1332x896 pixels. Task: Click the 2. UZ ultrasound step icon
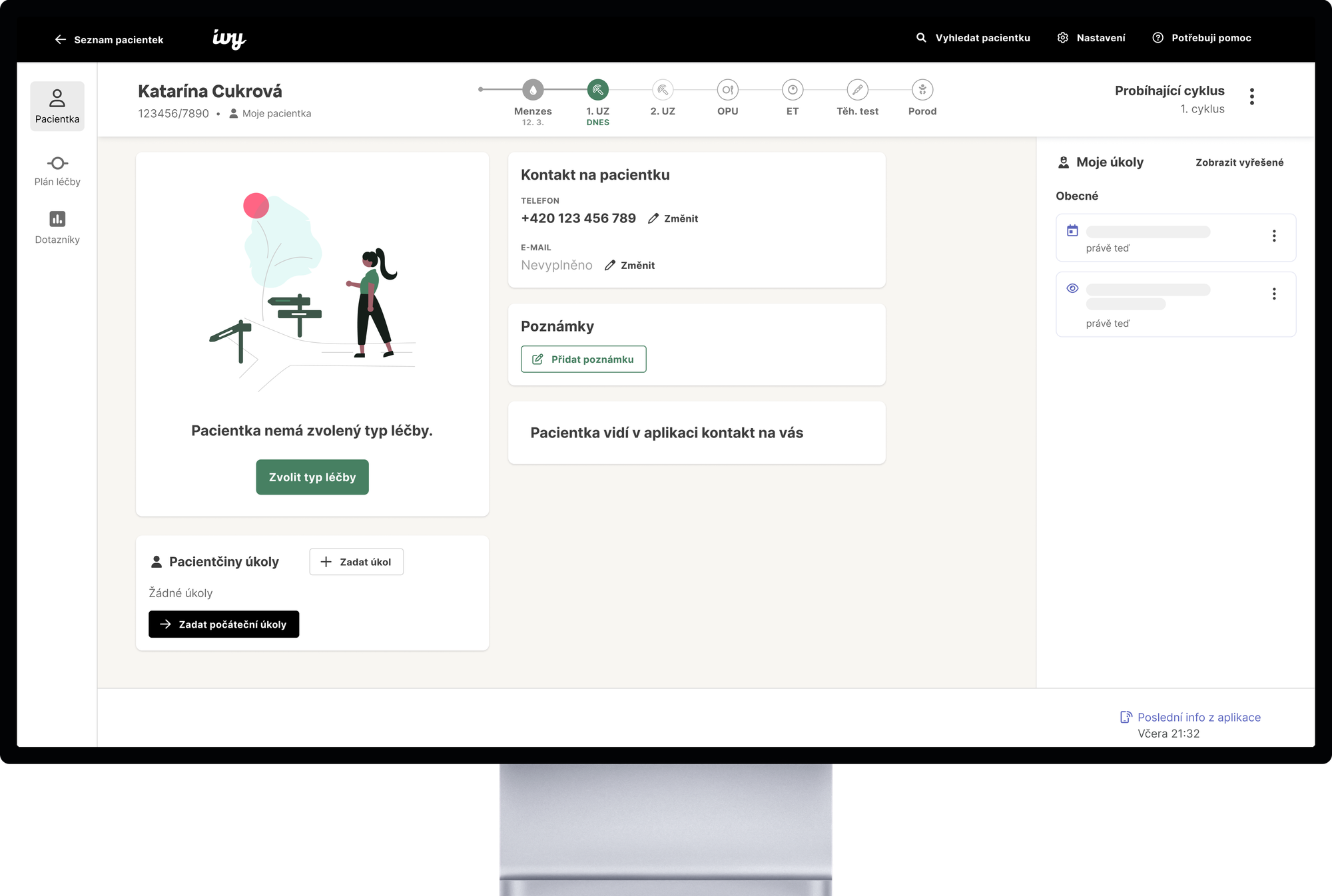663,89
